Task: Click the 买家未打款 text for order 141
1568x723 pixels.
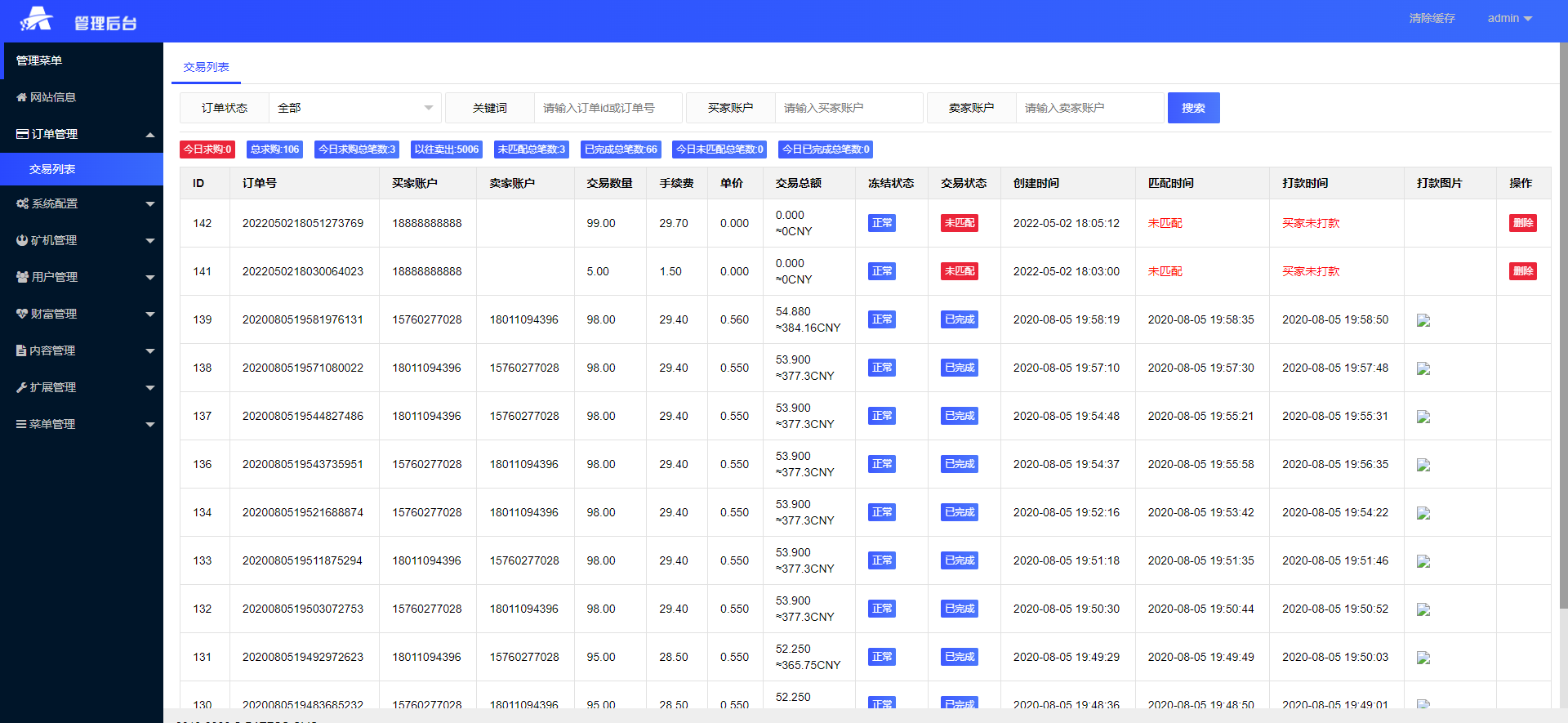Action: [1311, 271]
